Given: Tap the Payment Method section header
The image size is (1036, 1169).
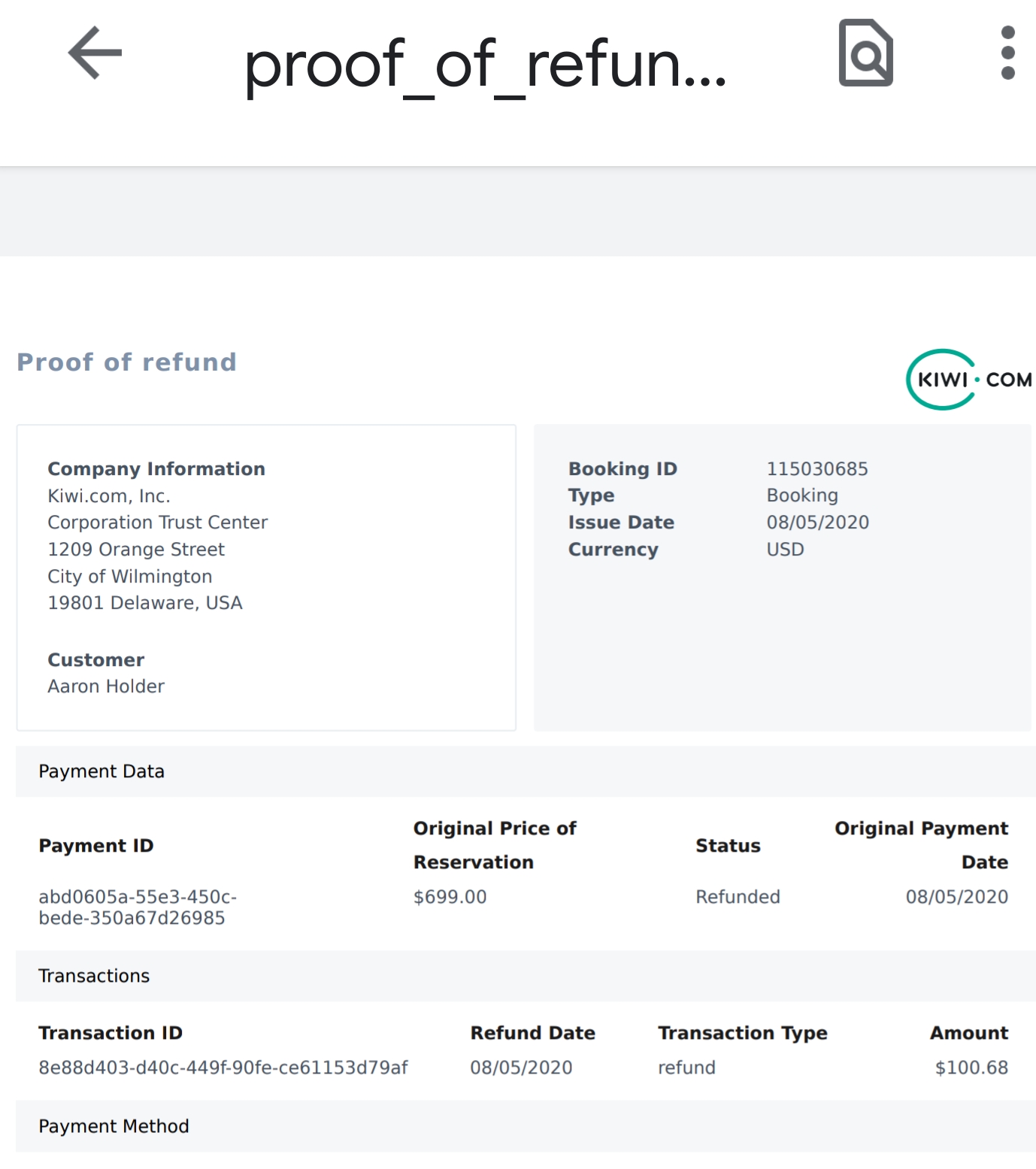Looking at the screenshot, I should [114, 1126].
